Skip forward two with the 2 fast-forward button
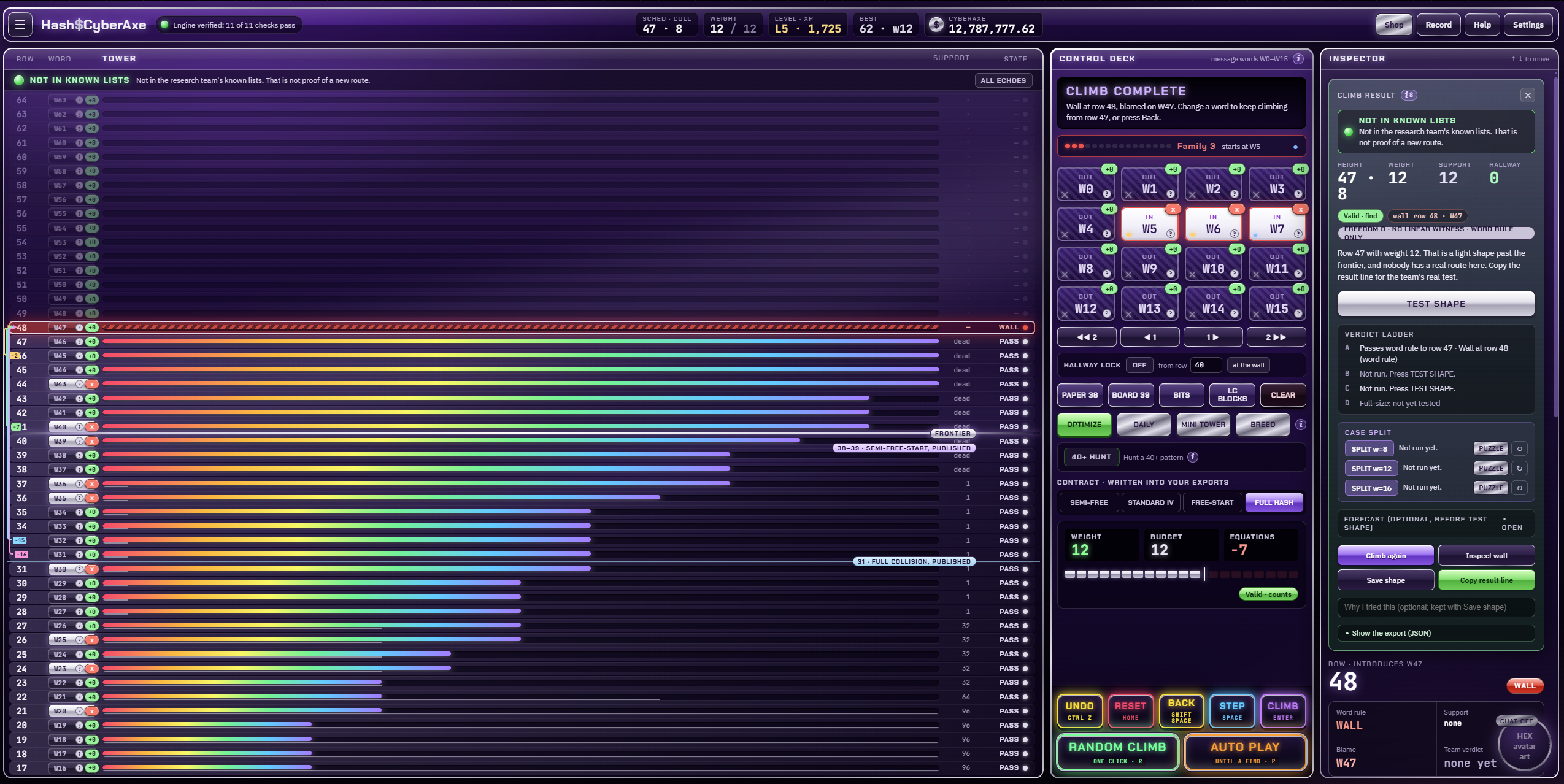This screenshot has height=784, width=1564. (1276, 337)
